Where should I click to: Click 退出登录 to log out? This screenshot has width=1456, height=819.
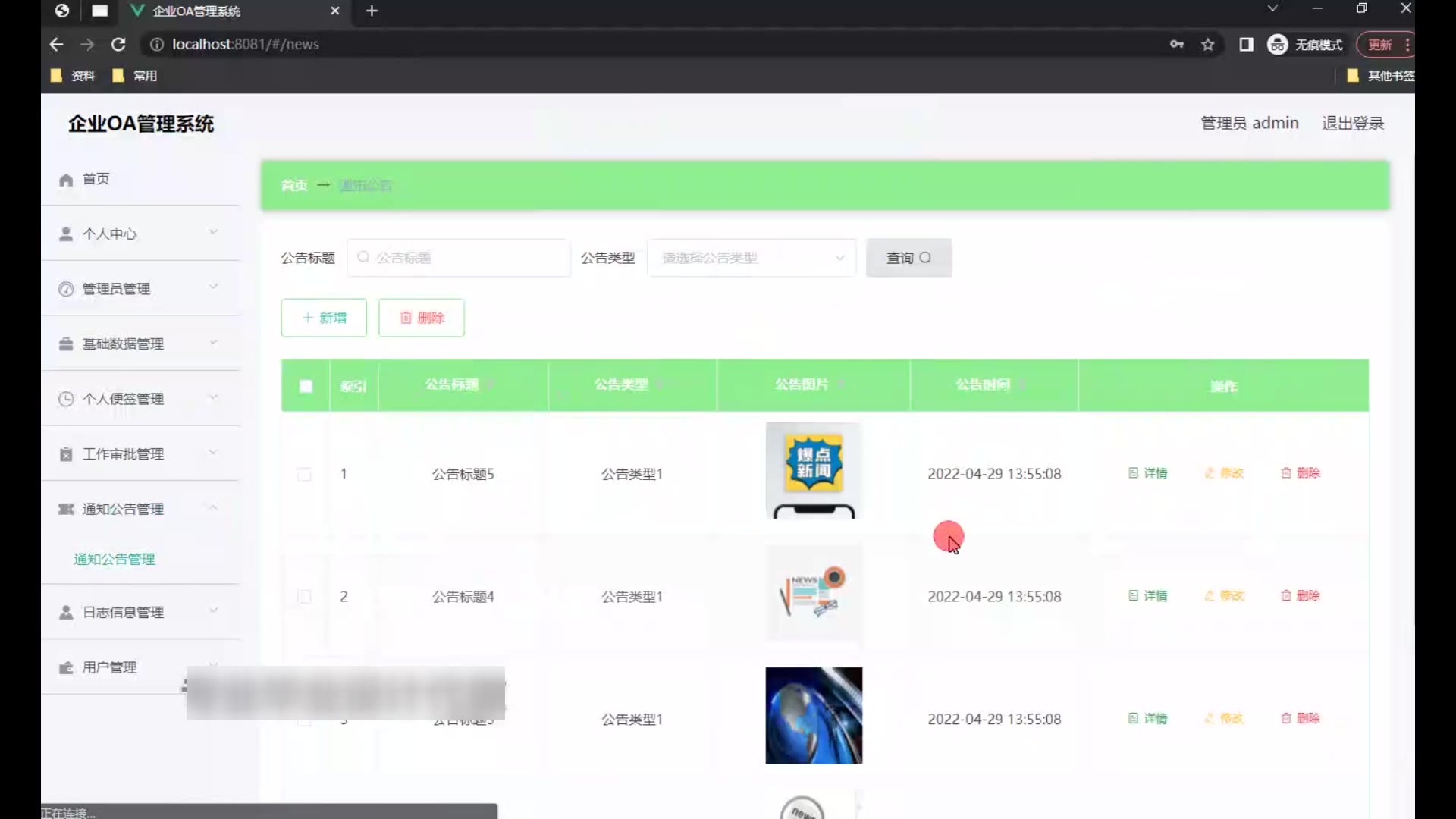tap(1352, 123)
